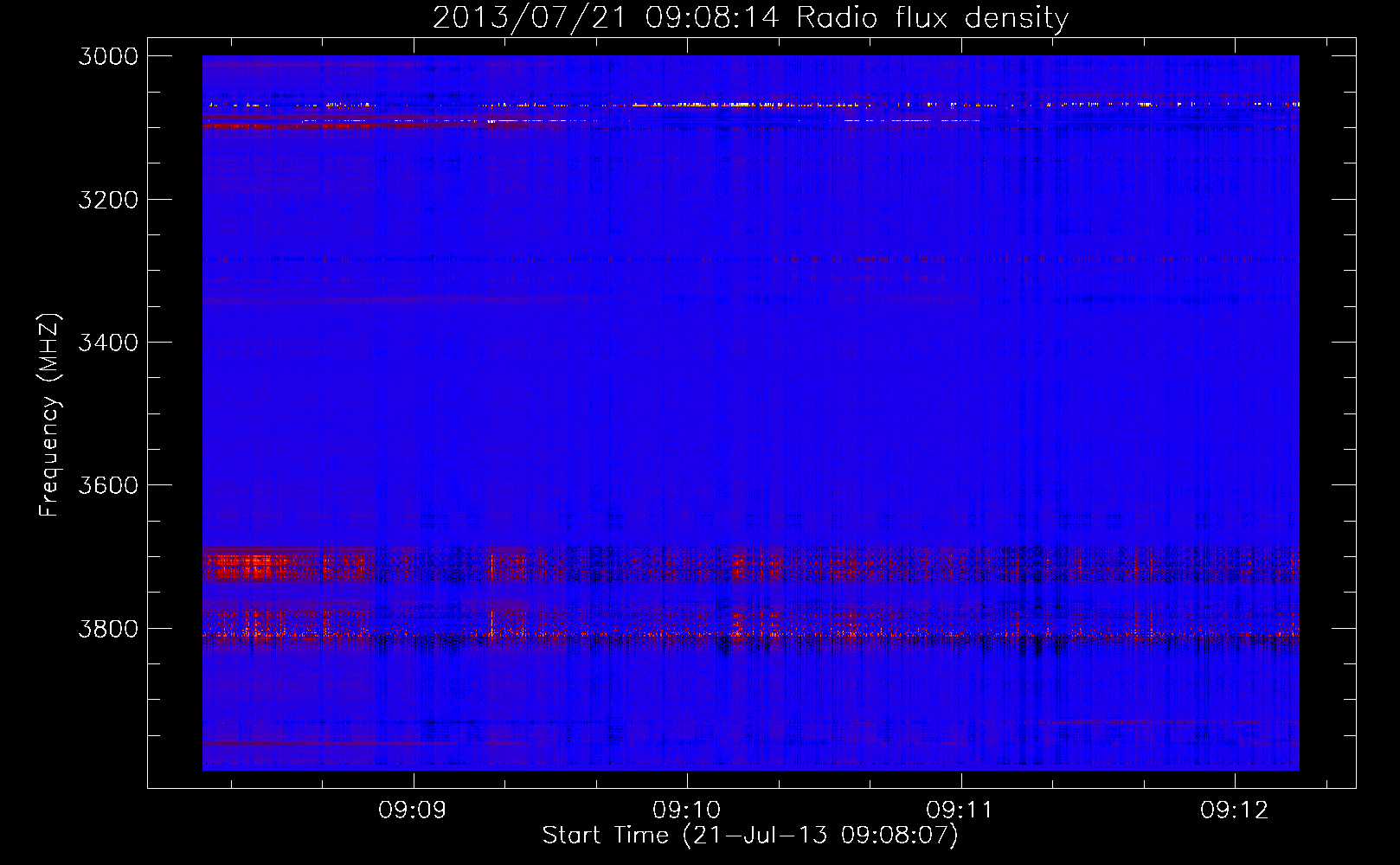The image size is (1400, 865).
Task: Click the 'Start Time (21-Jul-13 09:08:07)' label
Action: [x=750, y=836]
